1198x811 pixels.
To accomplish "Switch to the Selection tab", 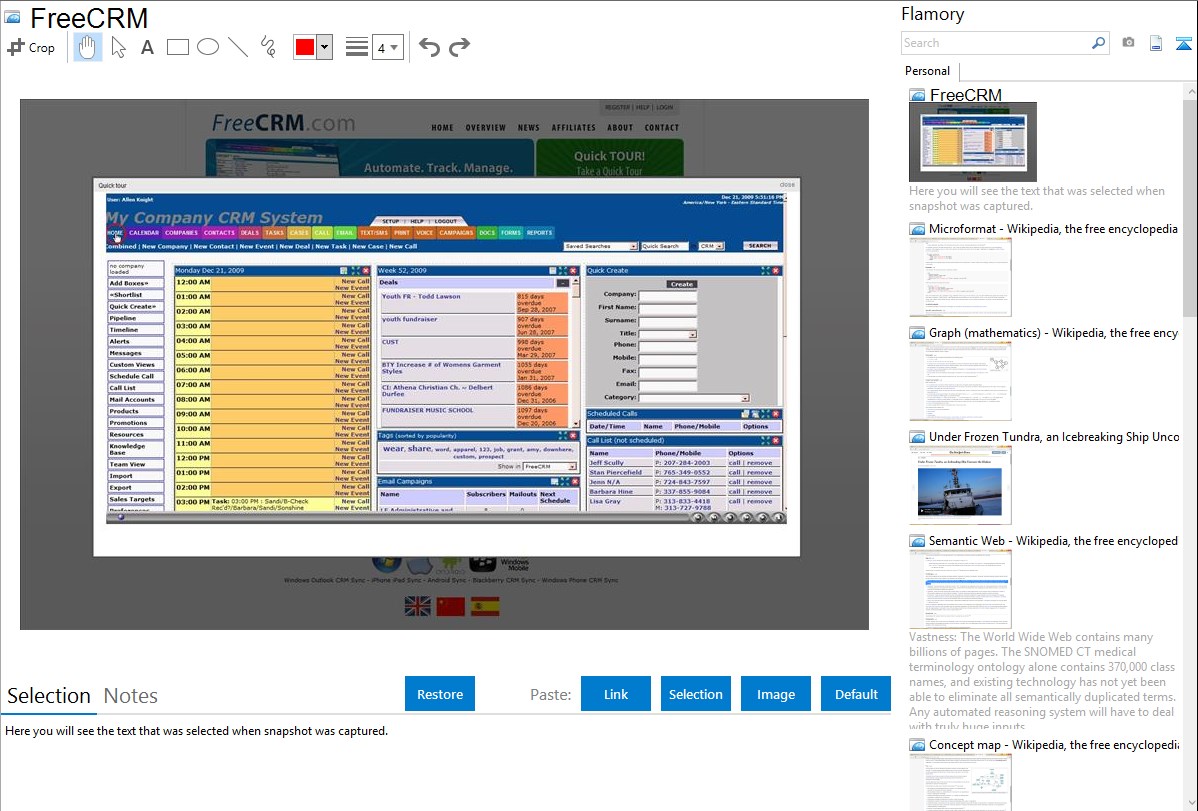I will [49, 696].
